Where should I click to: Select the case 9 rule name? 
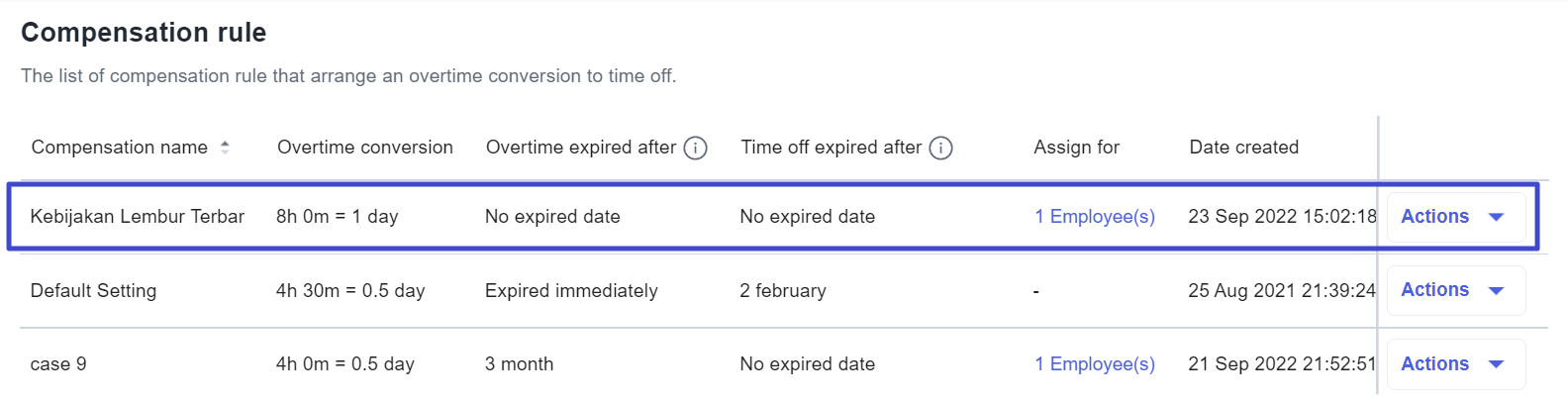pos(58,364)
